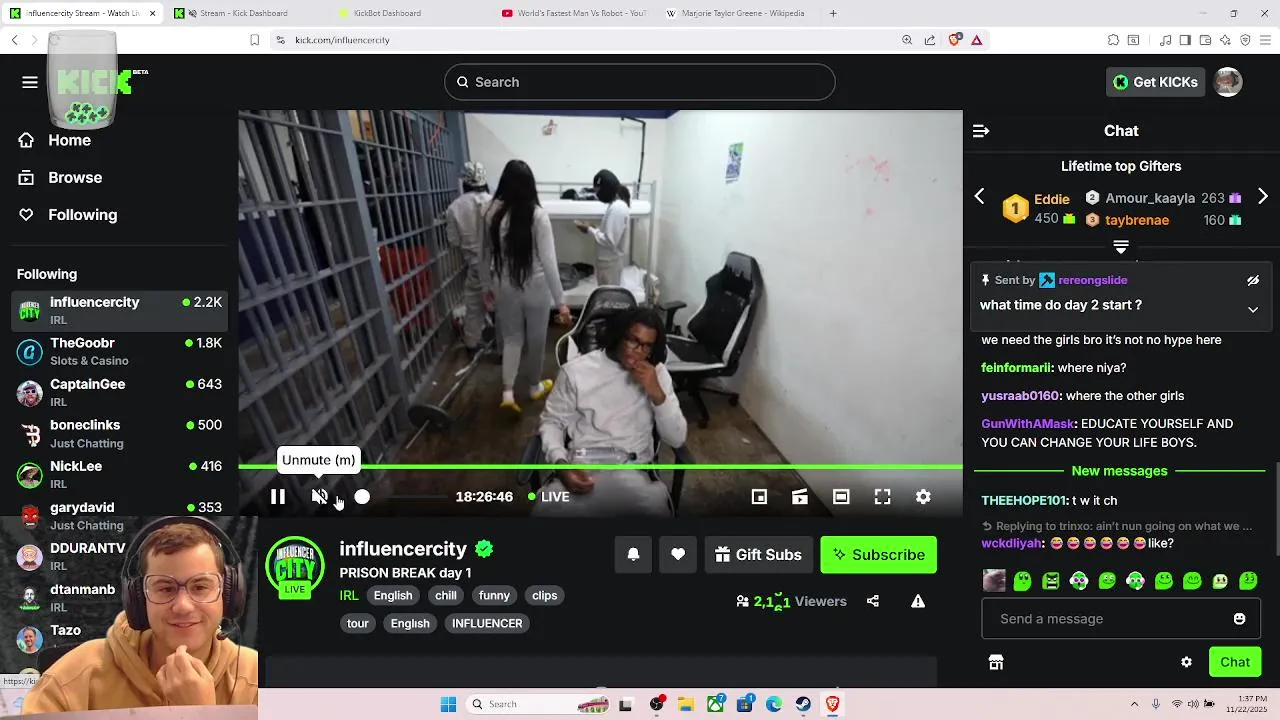
Task: Open File Explorer from the taskbar
Action: [x=686, y=704]
